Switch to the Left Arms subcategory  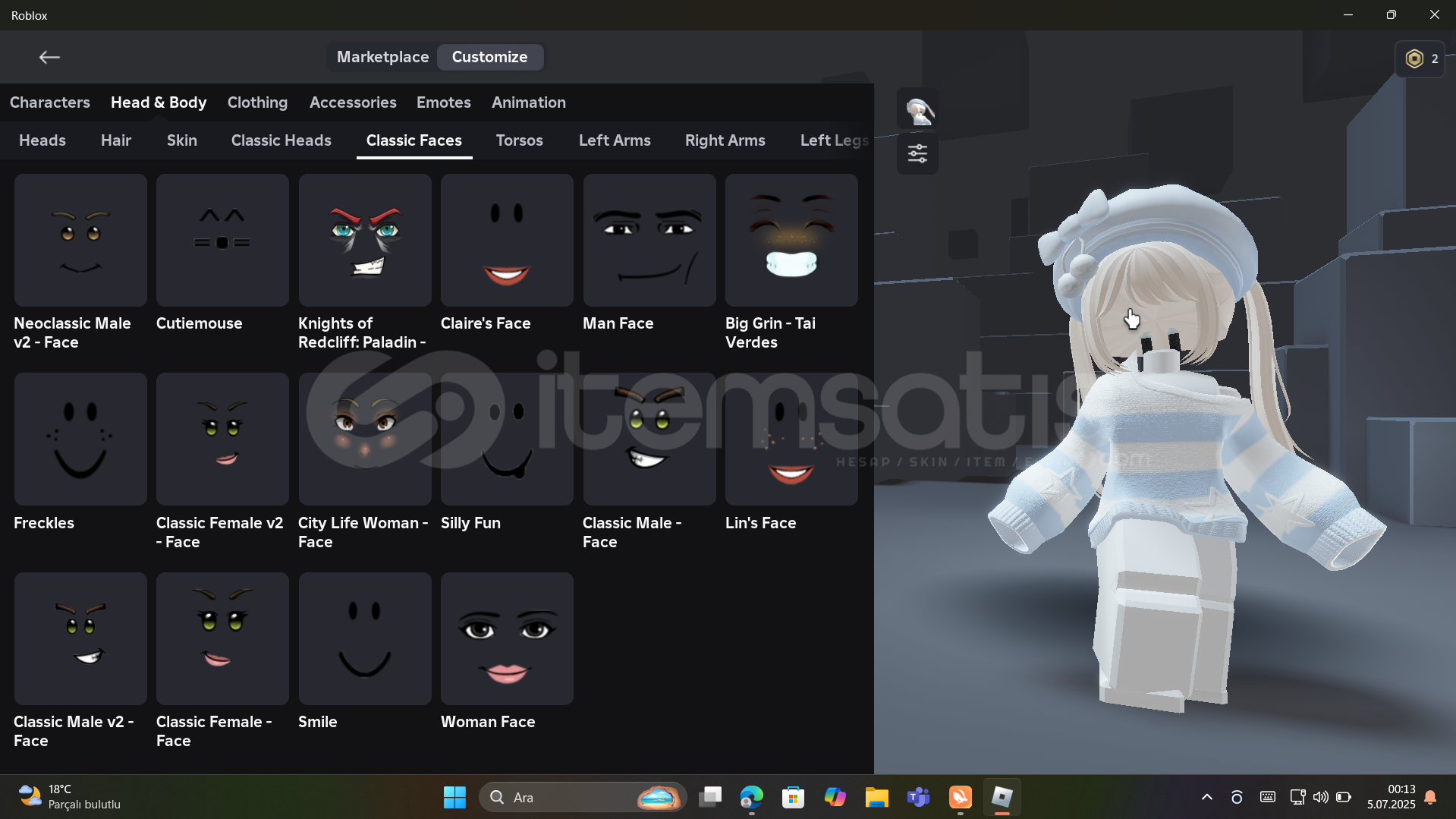pyautogui.click(x=615, y=140)
